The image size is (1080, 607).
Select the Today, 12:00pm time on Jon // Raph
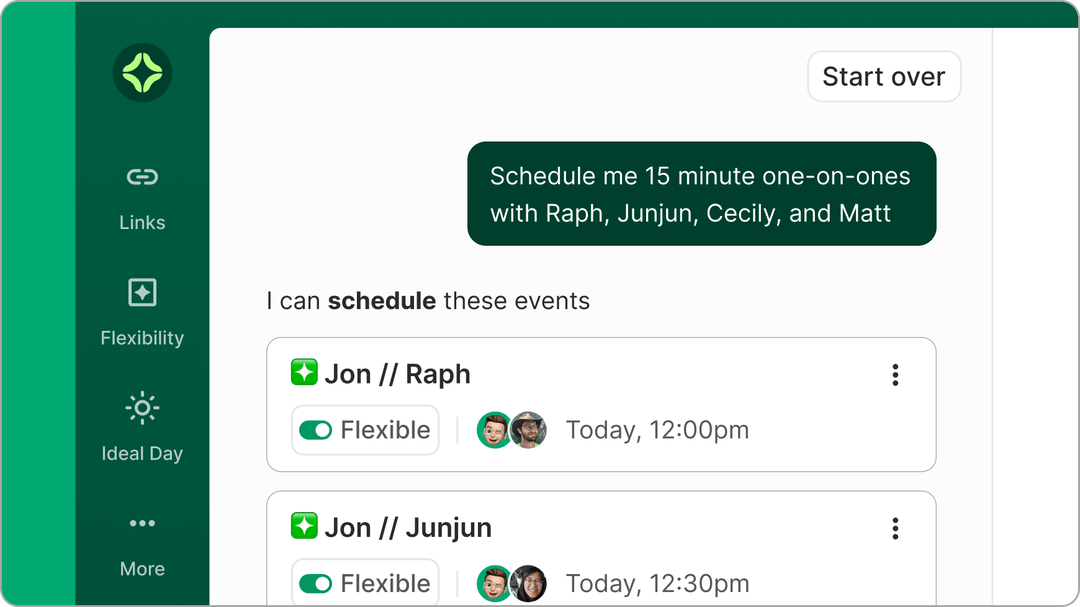pyautogui.click(x=657, y=430)
